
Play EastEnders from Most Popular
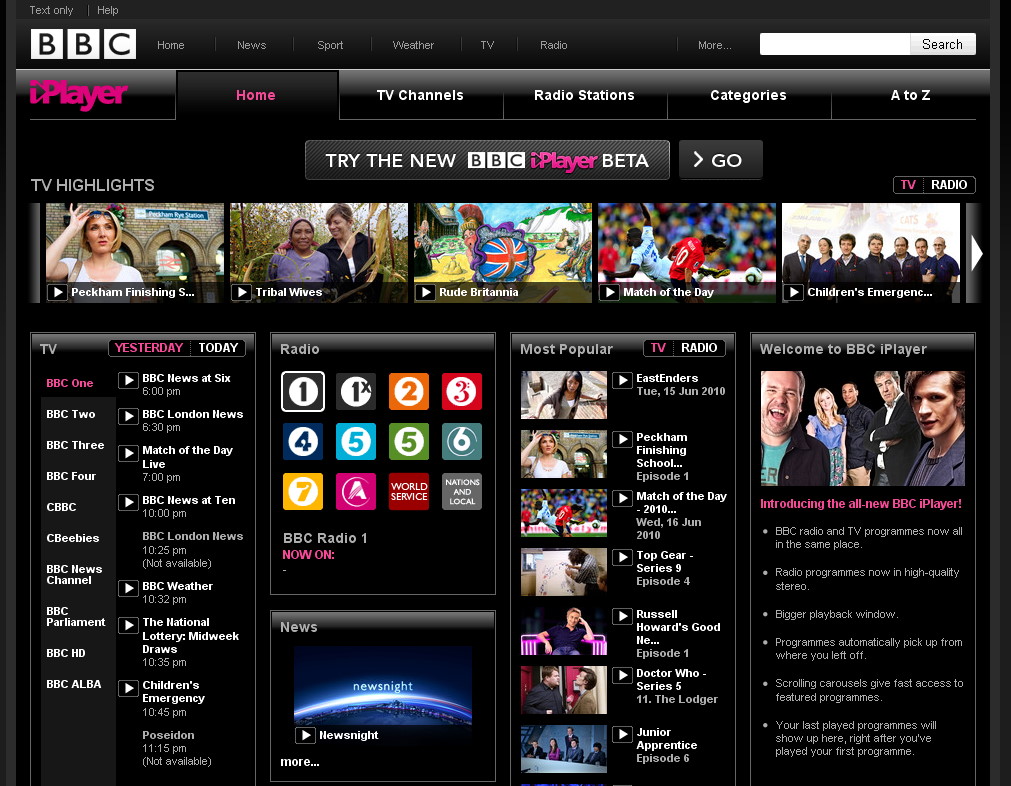click(622, 380)
